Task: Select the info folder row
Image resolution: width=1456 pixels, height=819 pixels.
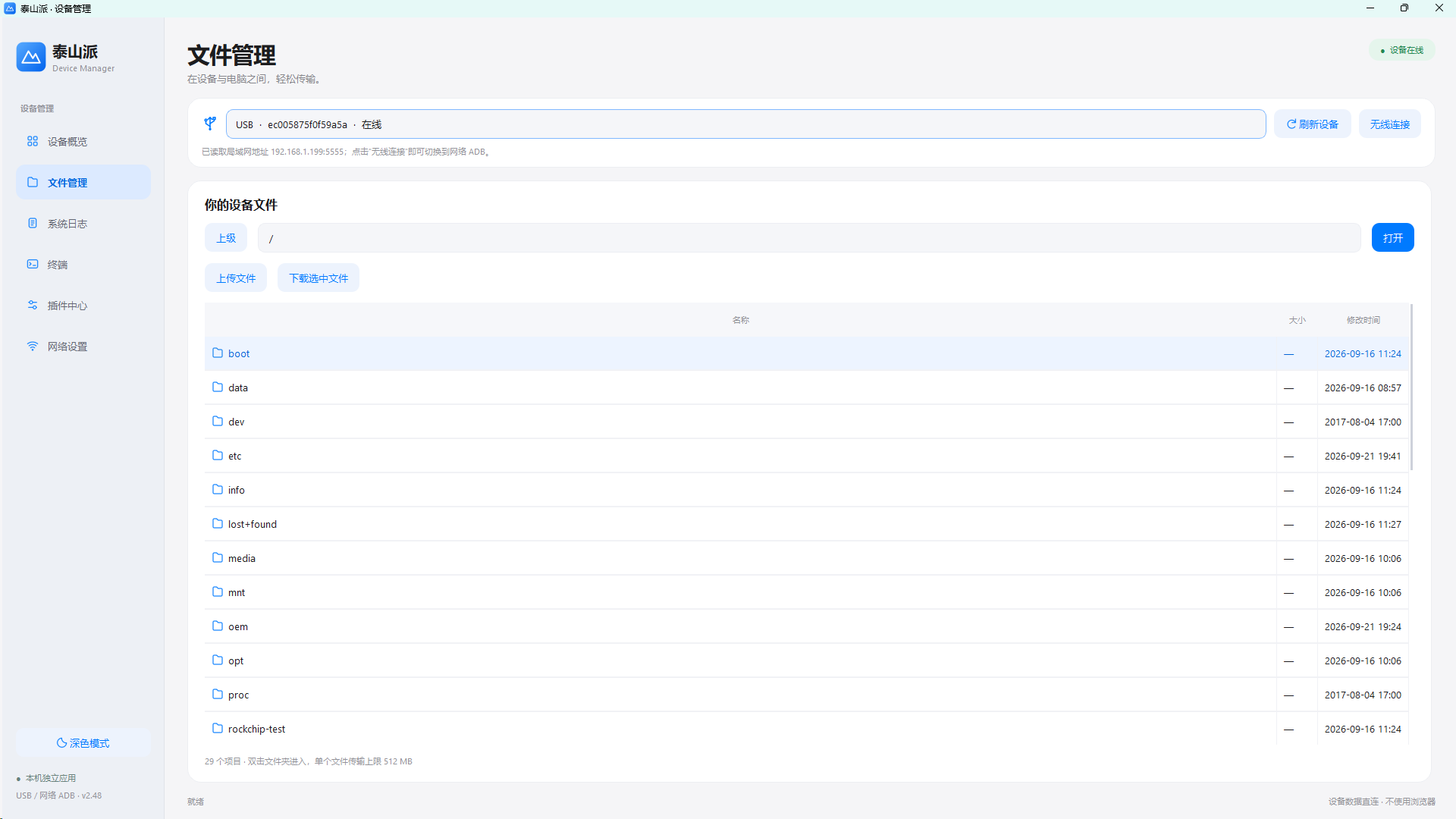Action: [806, 490]
